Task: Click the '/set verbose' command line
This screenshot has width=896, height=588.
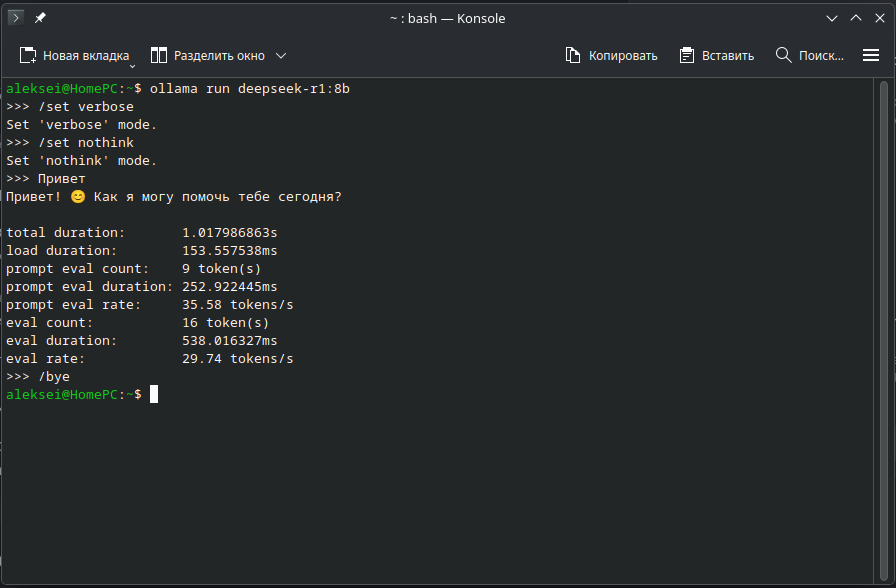Action: tap(70, 106)
